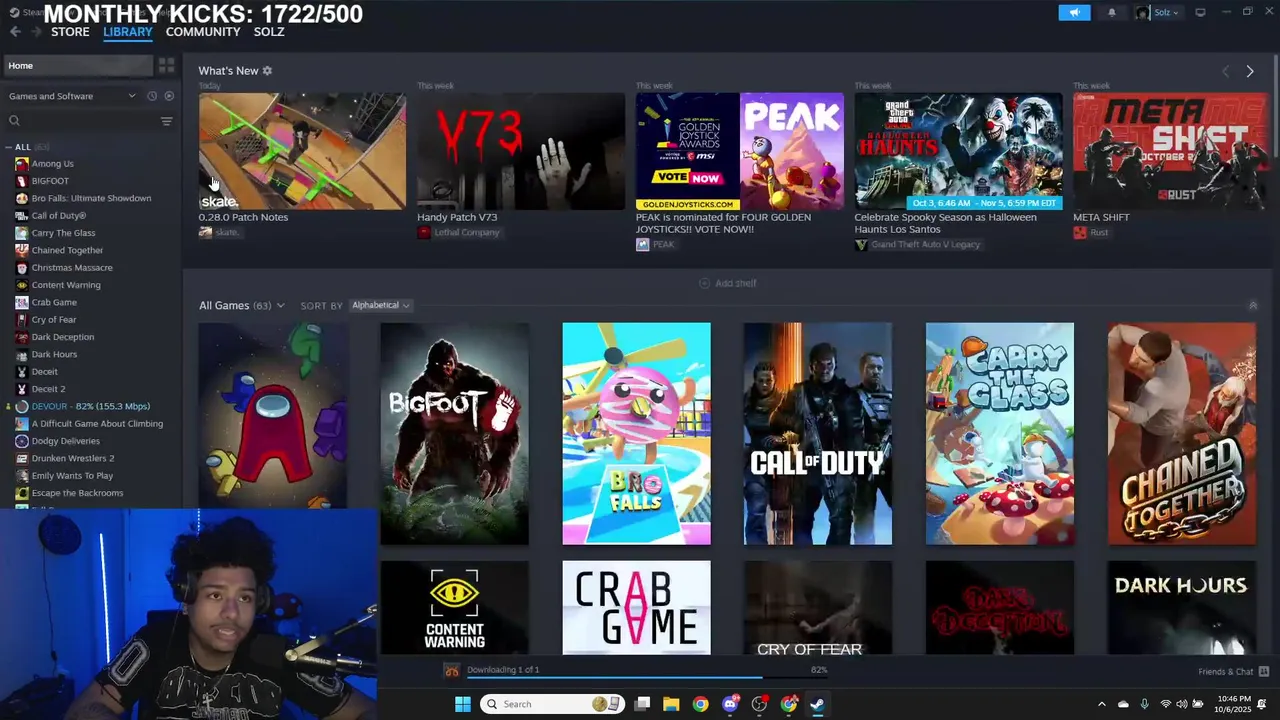
Task: Select DEVOUR downloading entry in sidebar
Action: tap(90, 406)
